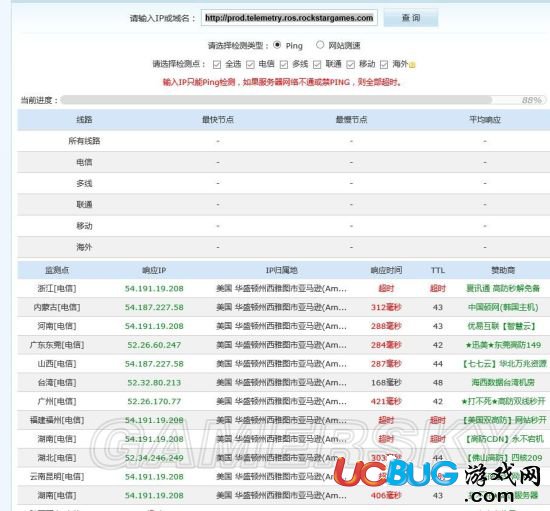Click the progress bar at 88%
The image size is (550, 511).
pyautogui.click(x=303, y=100)
